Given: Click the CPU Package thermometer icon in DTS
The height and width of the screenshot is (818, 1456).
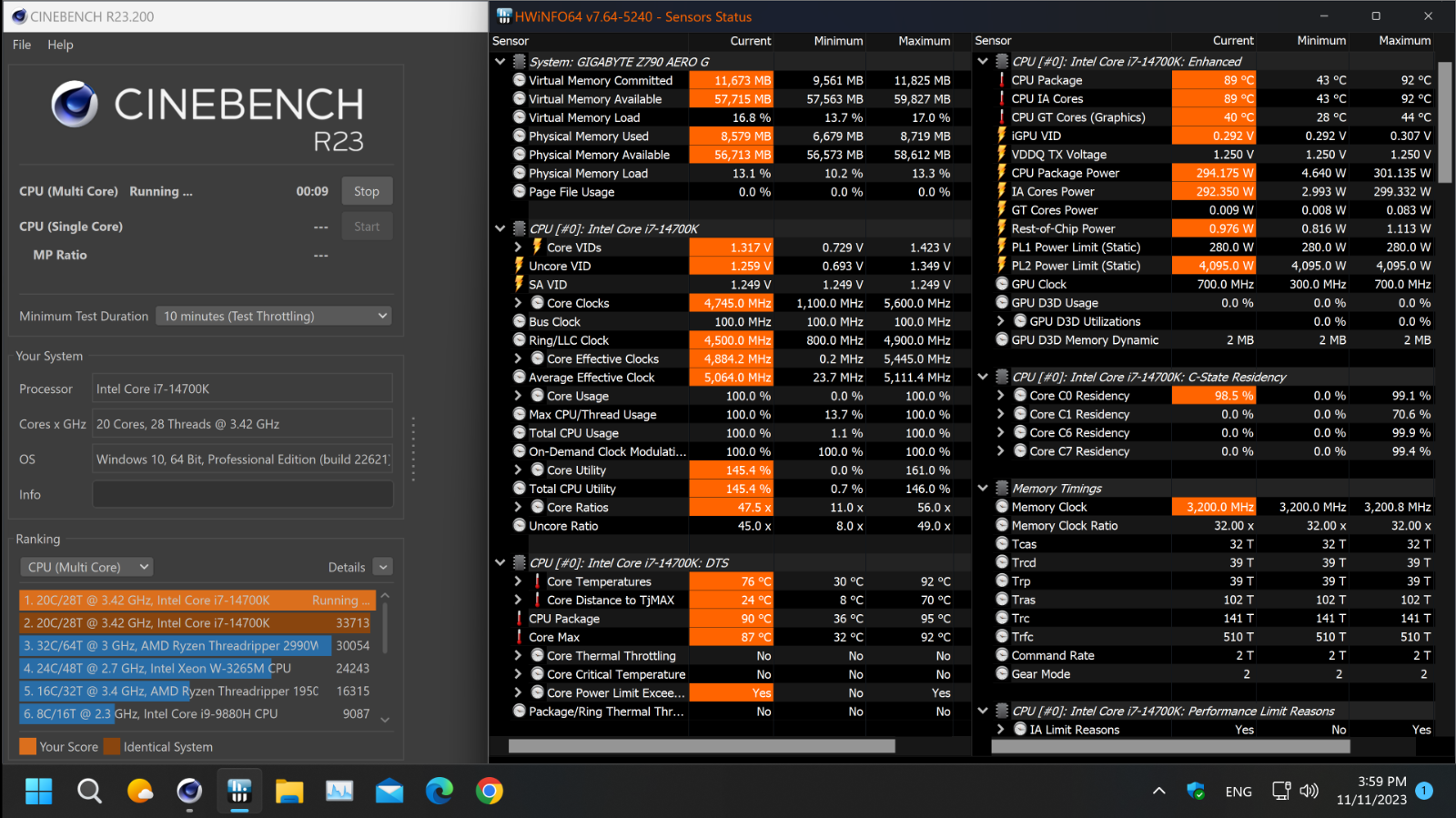Looking at the screenshot, I should (x=520, y=618).
